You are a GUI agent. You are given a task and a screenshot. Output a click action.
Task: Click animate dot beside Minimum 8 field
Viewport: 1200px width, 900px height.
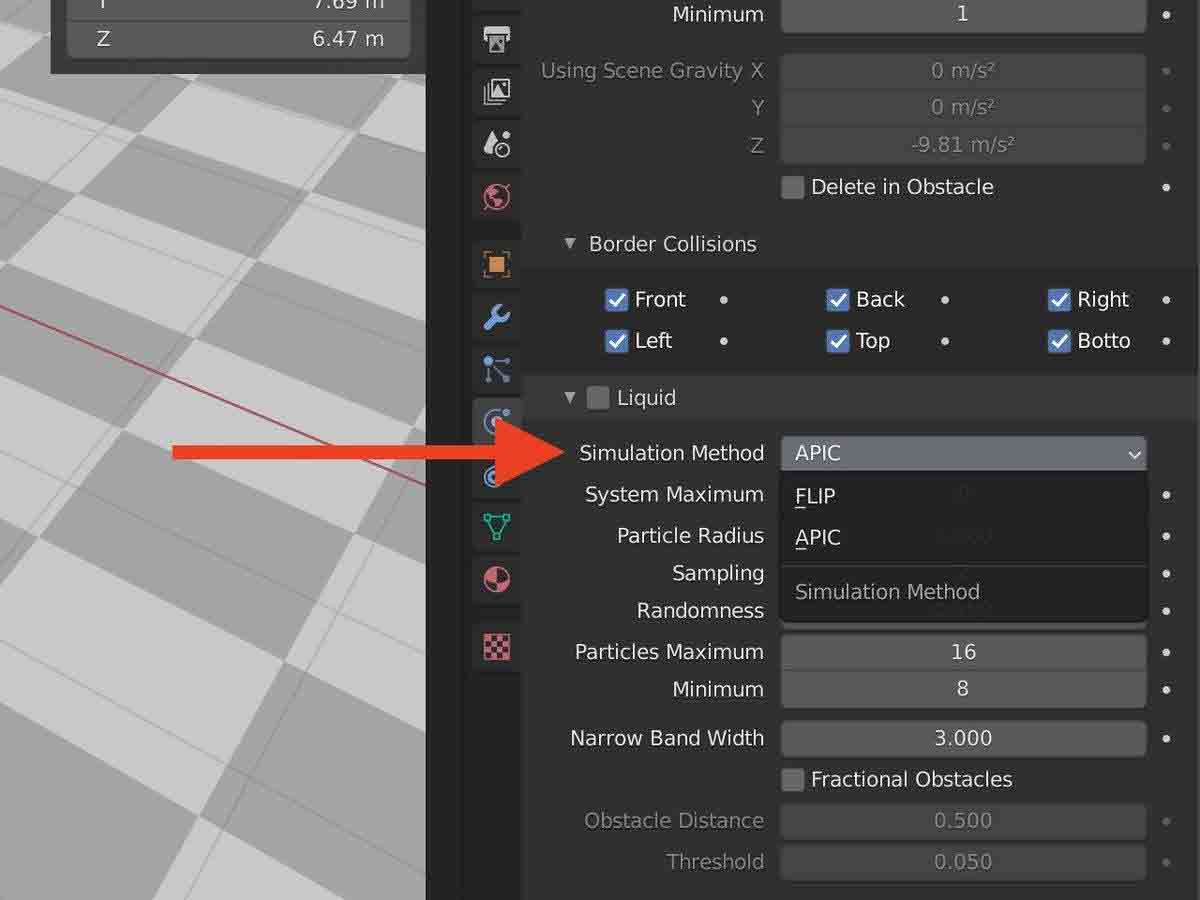pos(1167,689)
